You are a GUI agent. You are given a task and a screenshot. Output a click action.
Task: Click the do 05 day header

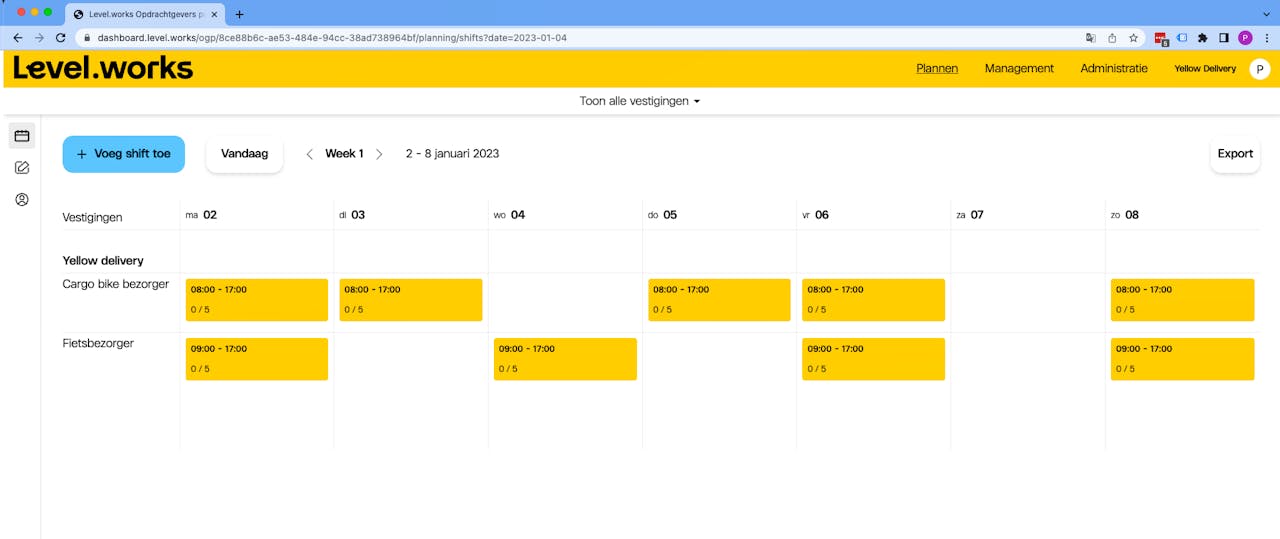click(662, 215)
